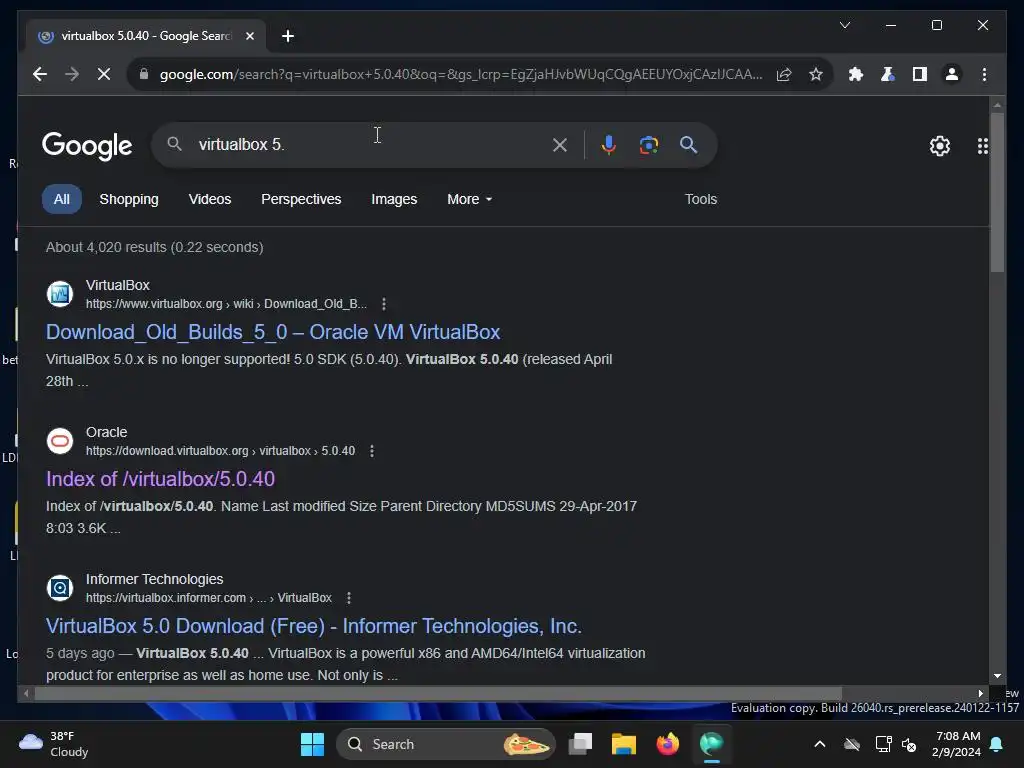Share this page from address bar

[x=784, y=74]
